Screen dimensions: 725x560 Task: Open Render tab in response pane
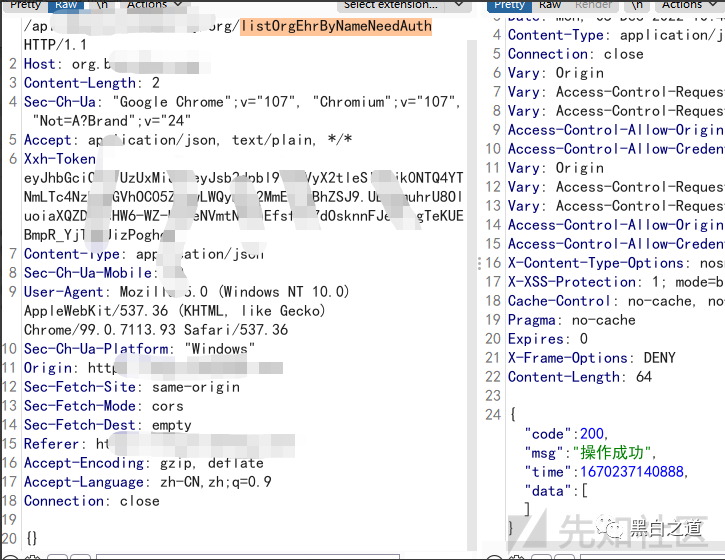(x=594, y=5)
